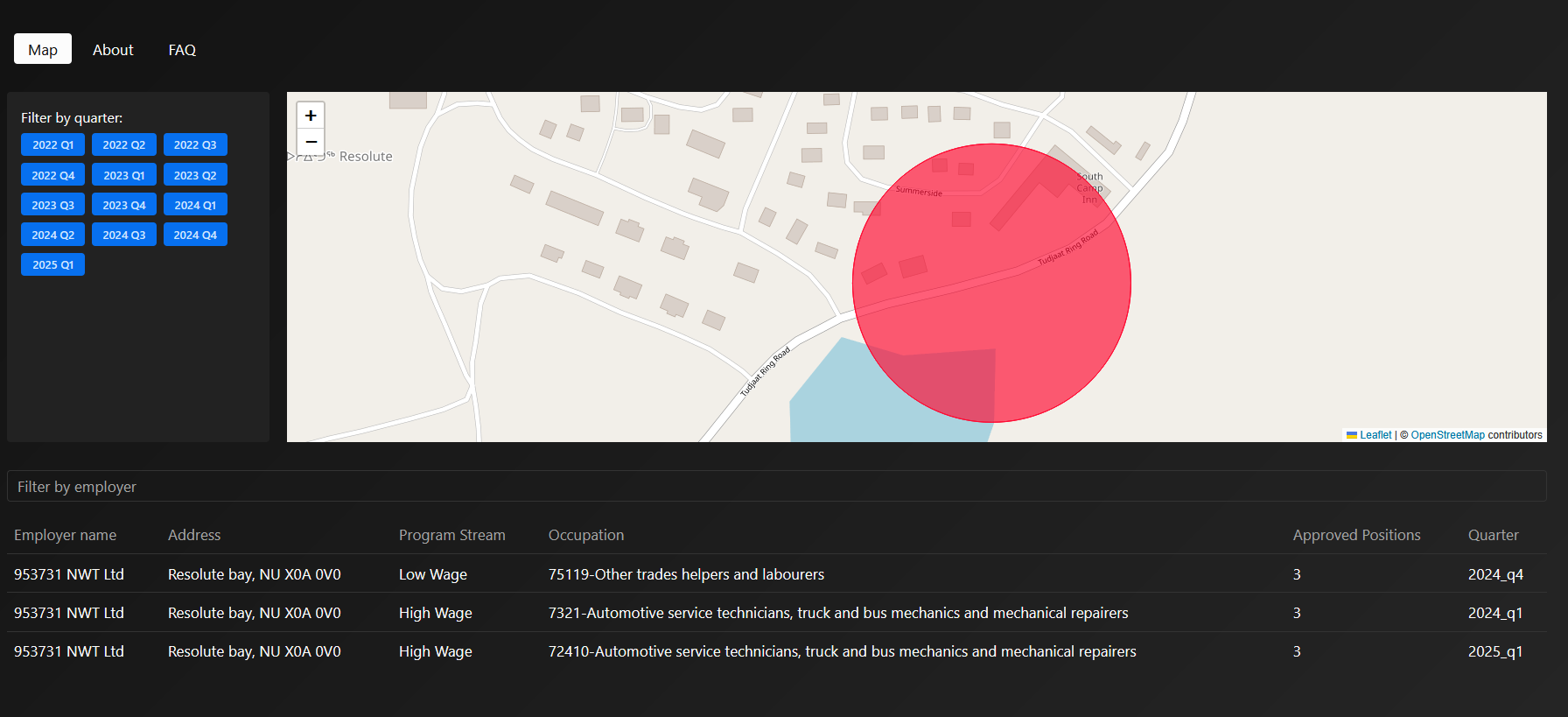
Task: Click the 2025_q1 quarter cell
Action: [1495, 651]
